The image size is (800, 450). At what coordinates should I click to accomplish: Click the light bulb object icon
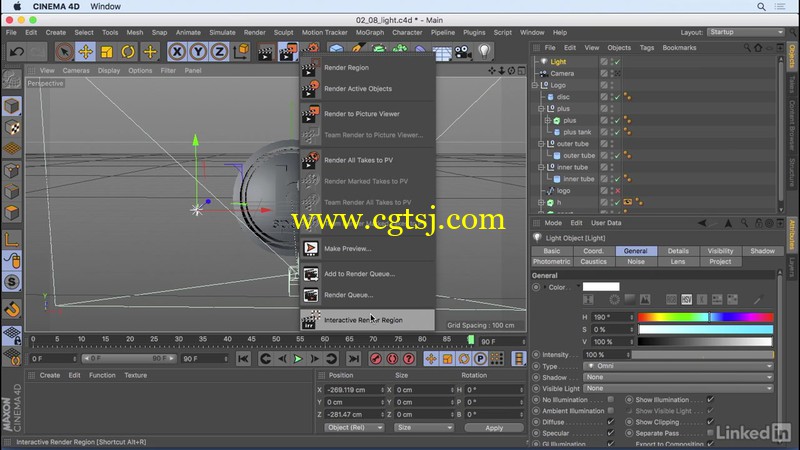tap(484, 51)
